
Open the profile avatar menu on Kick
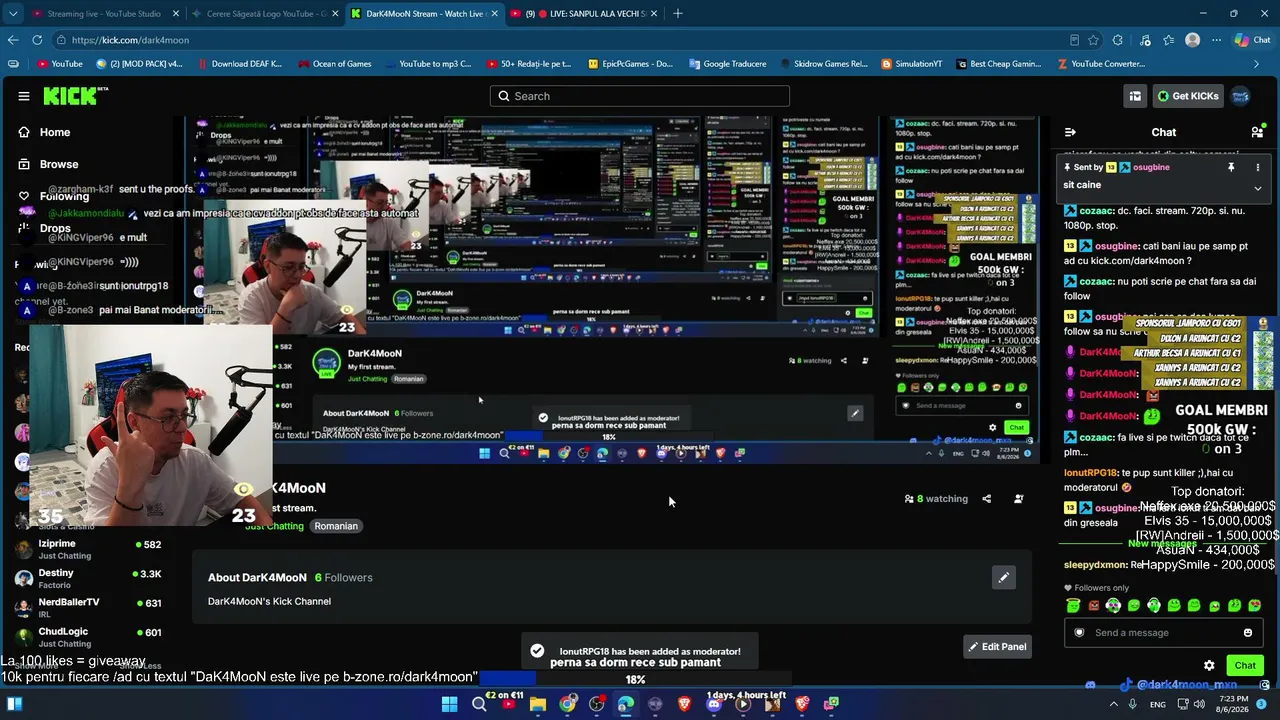point(1240,96)
